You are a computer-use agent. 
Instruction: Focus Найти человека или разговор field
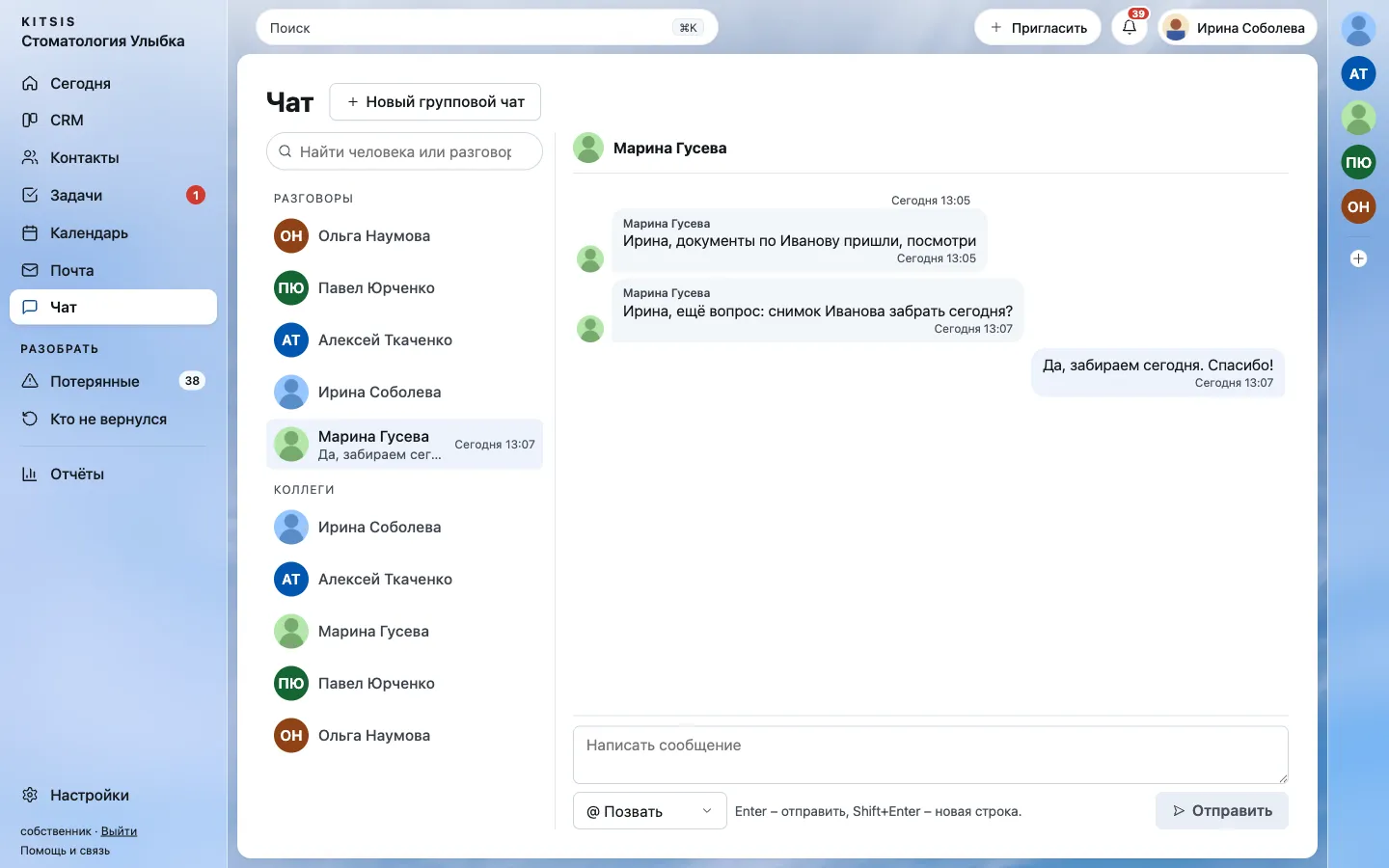[x=404, y=151]
